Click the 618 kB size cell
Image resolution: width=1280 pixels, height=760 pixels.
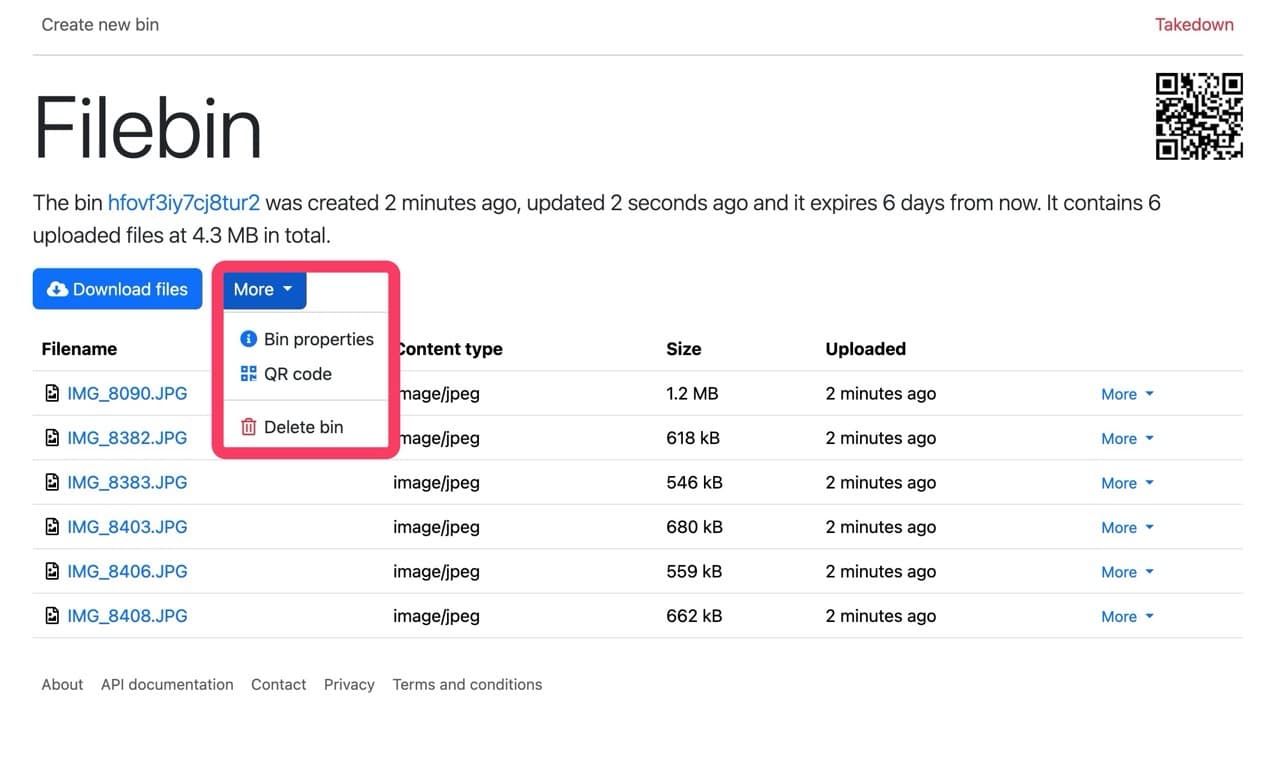coord(693,438)
